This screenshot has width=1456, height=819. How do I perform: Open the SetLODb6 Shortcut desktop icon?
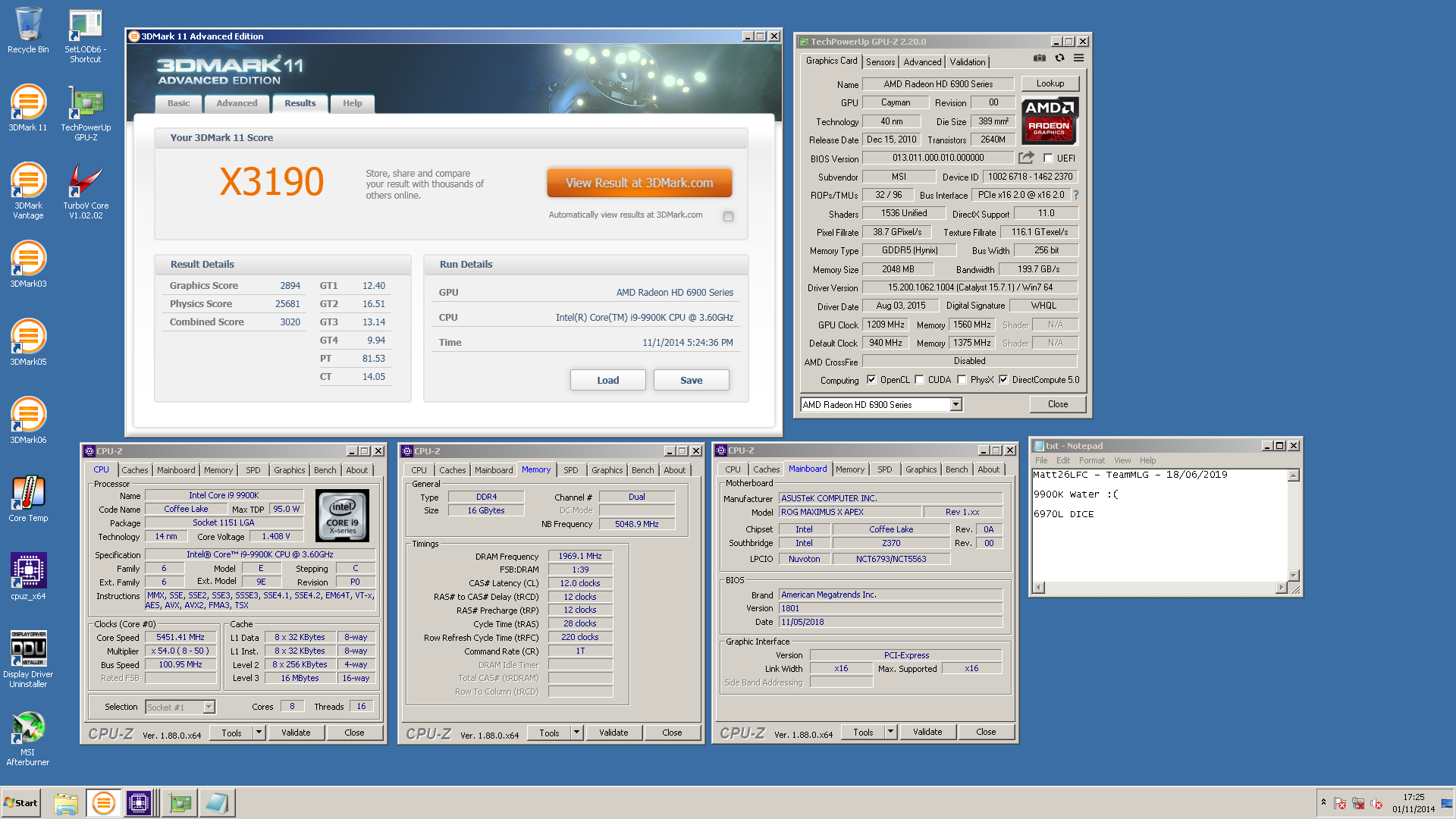point(85,36)
